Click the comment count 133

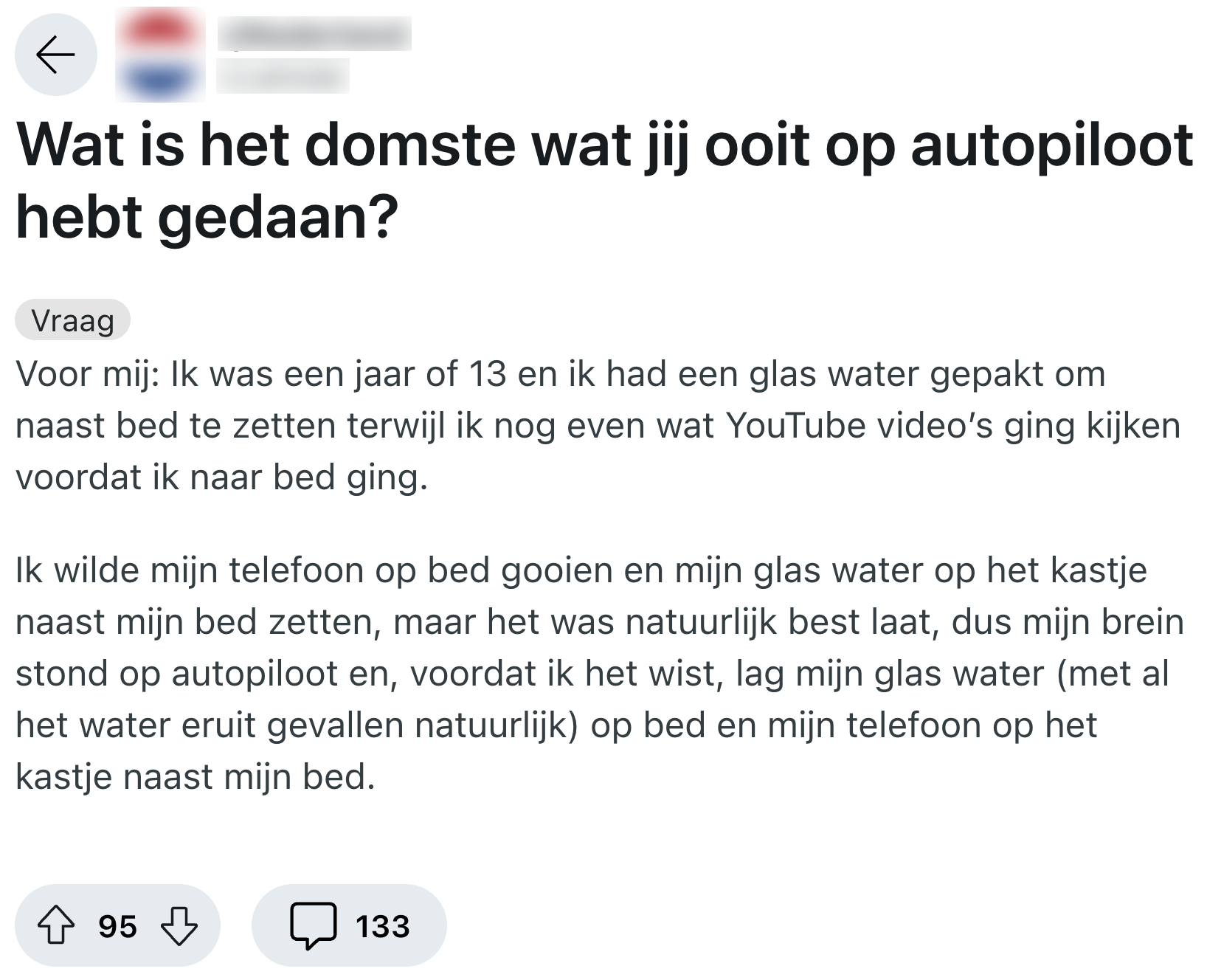pyautogui.click(x=382, y=926)
